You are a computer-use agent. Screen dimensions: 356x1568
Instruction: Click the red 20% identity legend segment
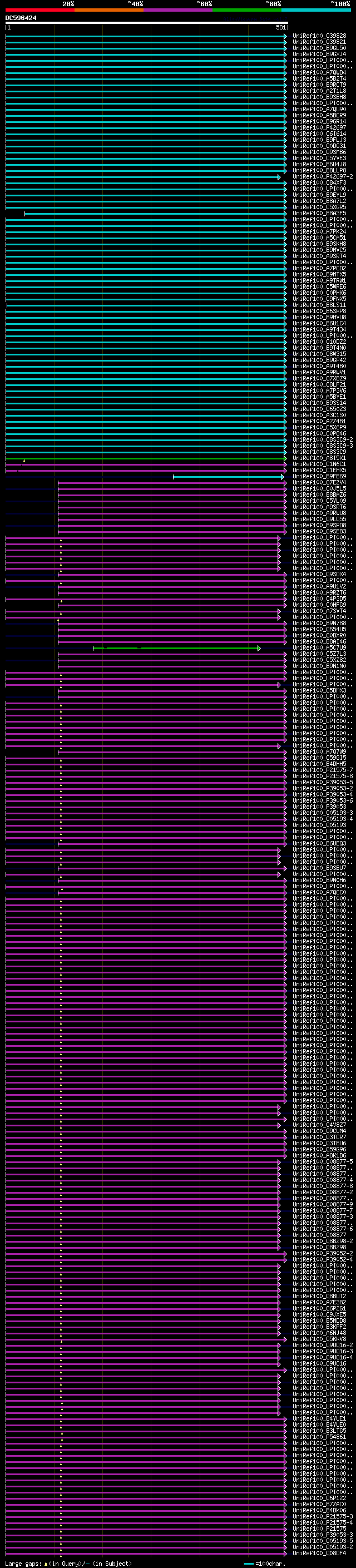40,10
